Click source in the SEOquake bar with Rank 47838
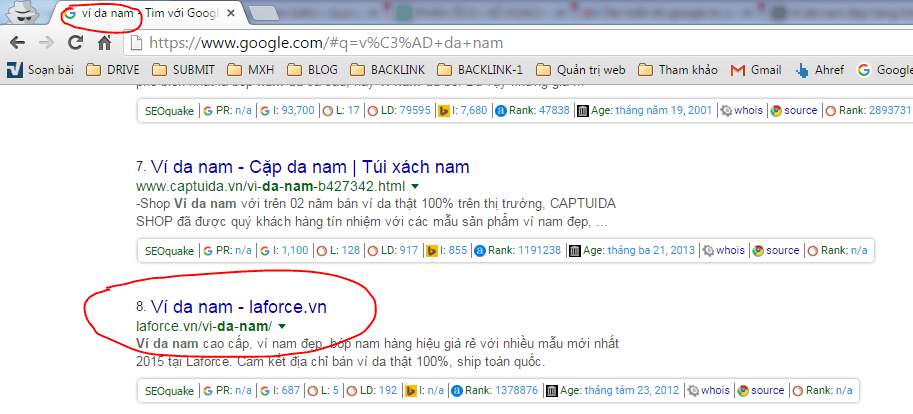The height and width of the screenshot is (414, 913). point(801,111)
